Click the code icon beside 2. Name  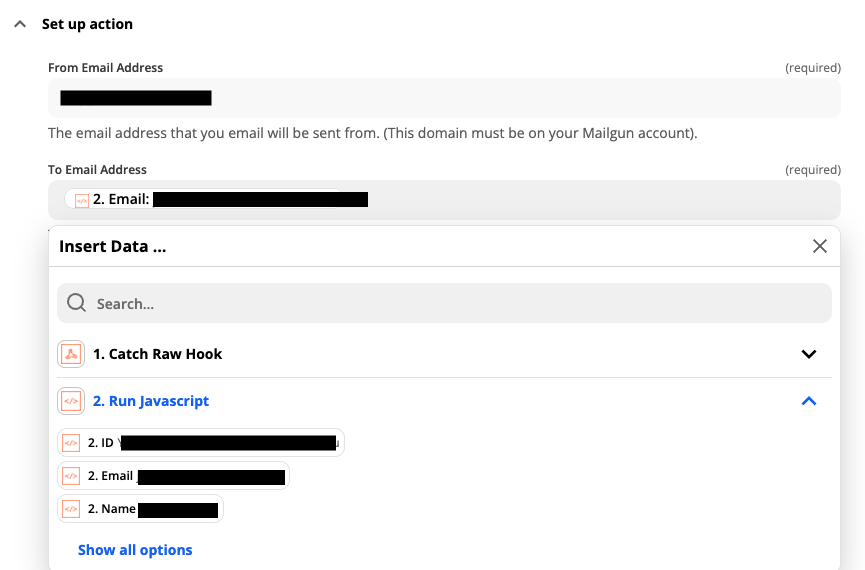(x=71, y=509)
